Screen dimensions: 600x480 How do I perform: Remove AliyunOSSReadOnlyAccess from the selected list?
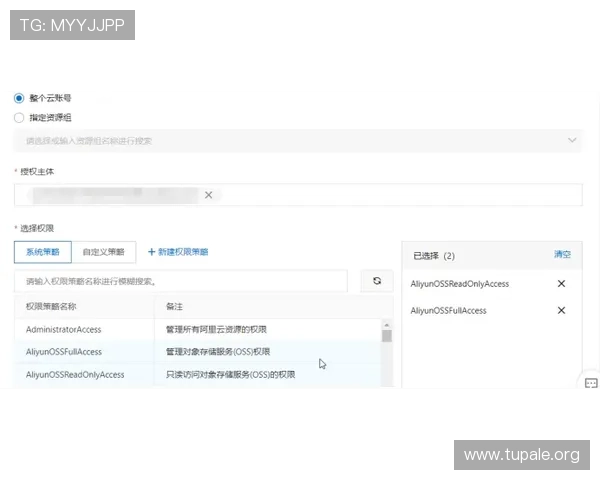click(561, 284)
